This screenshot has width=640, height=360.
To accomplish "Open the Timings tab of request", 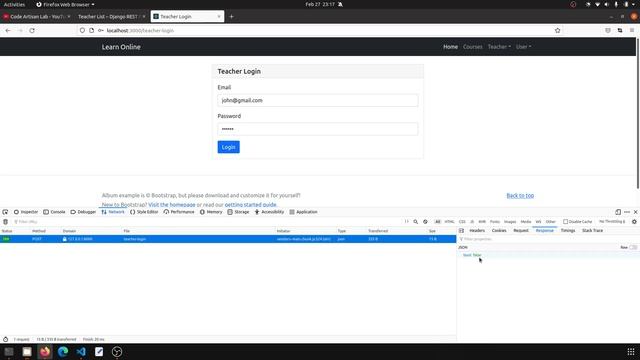I will (568, 231).
